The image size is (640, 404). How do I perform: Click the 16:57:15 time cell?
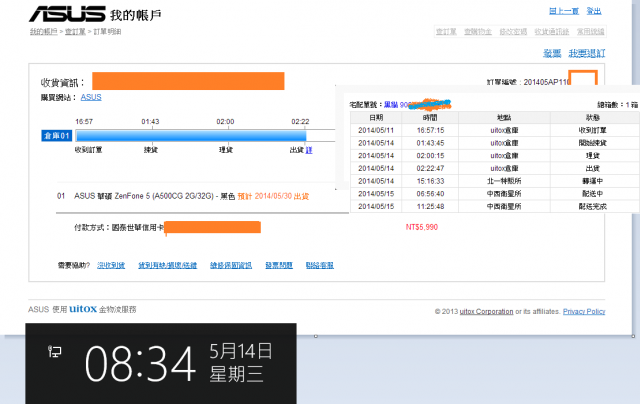[x=430, y=130]
